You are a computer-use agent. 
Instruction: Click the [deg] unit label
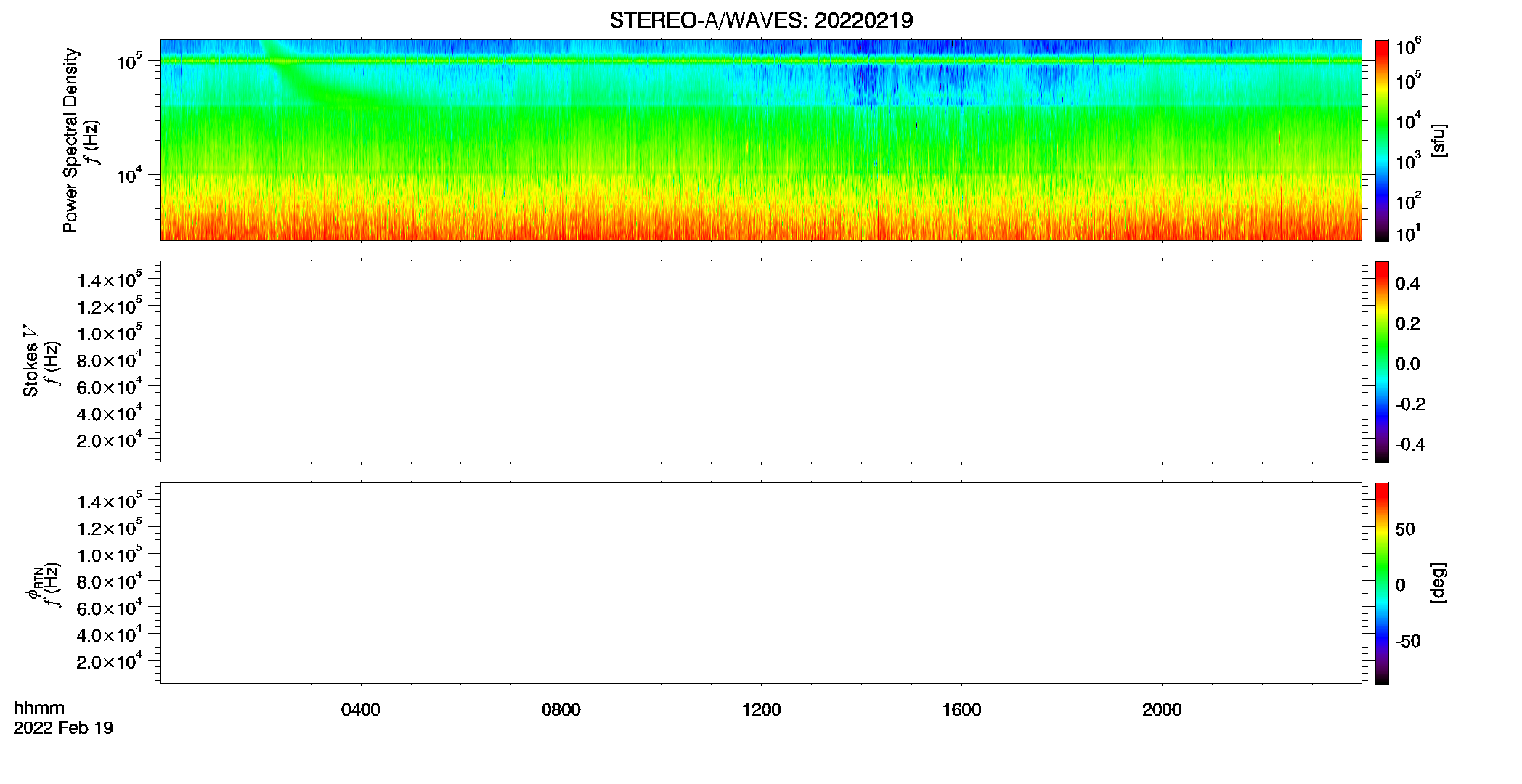point(1438,583)
